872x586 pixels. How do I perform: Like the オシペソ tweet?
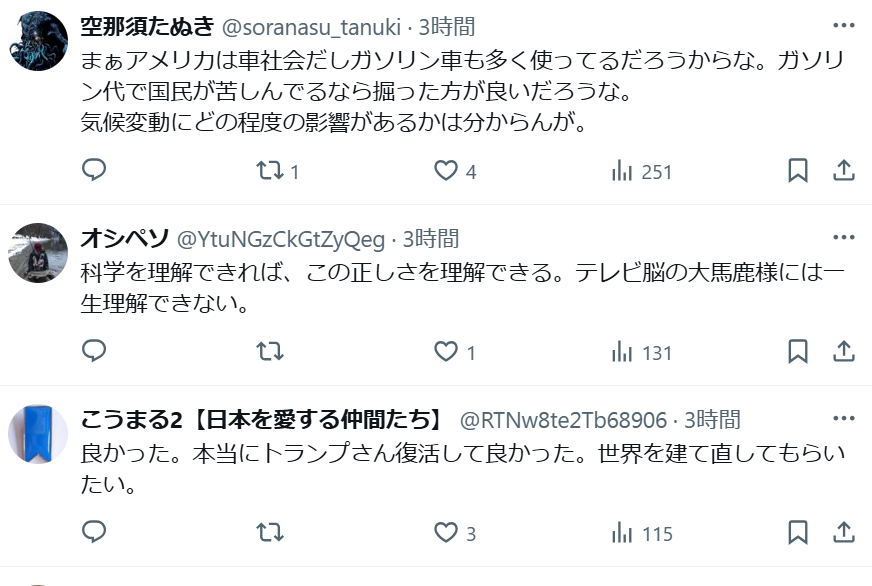point(455,352)
